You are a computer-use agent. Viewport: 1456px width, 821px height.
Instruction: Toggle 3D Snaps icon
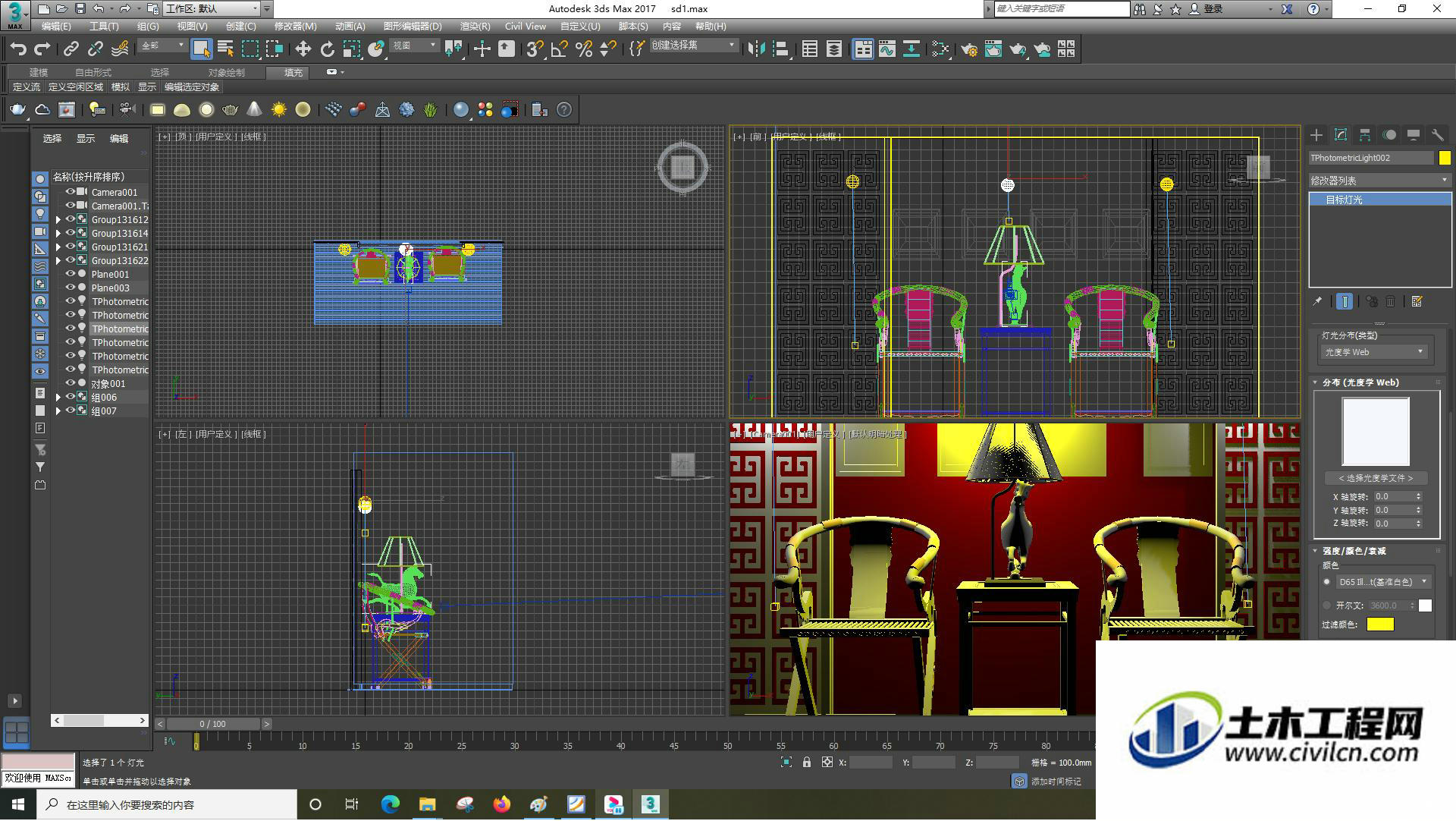pyautogui.click(x=535, y=49)
